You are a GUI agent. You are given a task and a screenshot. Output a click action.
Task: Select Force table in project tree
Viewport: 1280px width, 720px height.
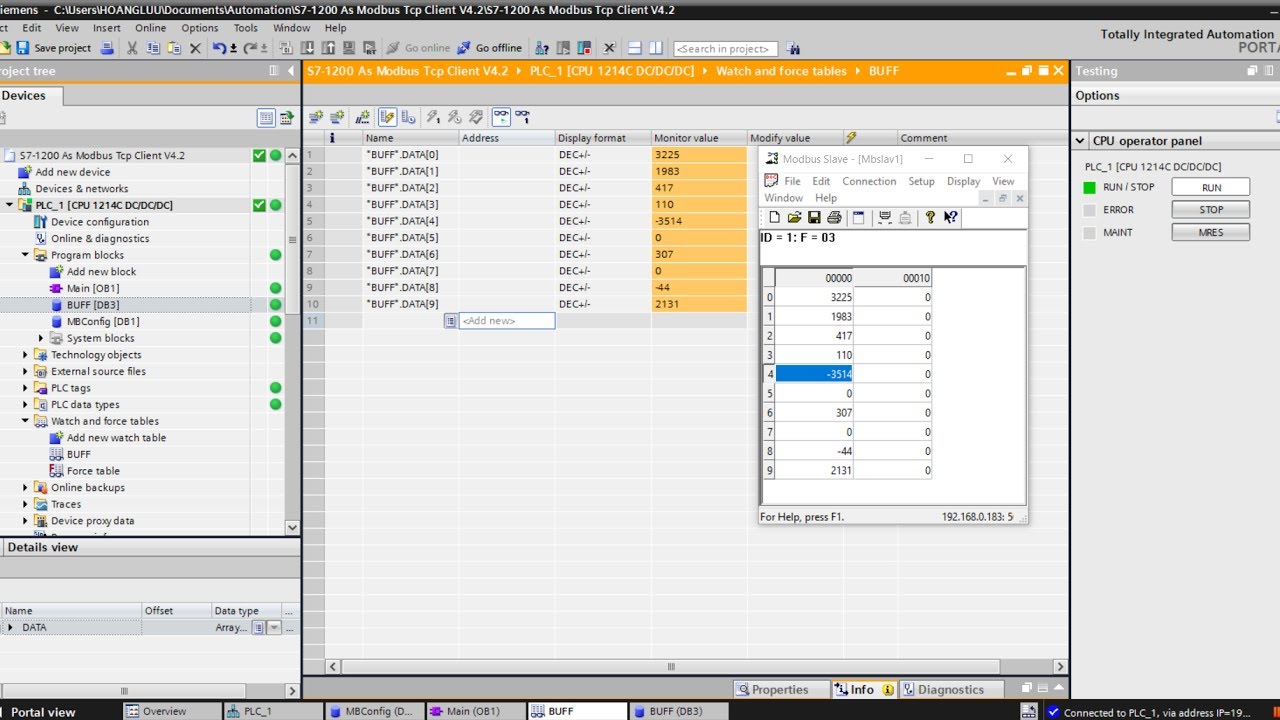coord(92,471)
